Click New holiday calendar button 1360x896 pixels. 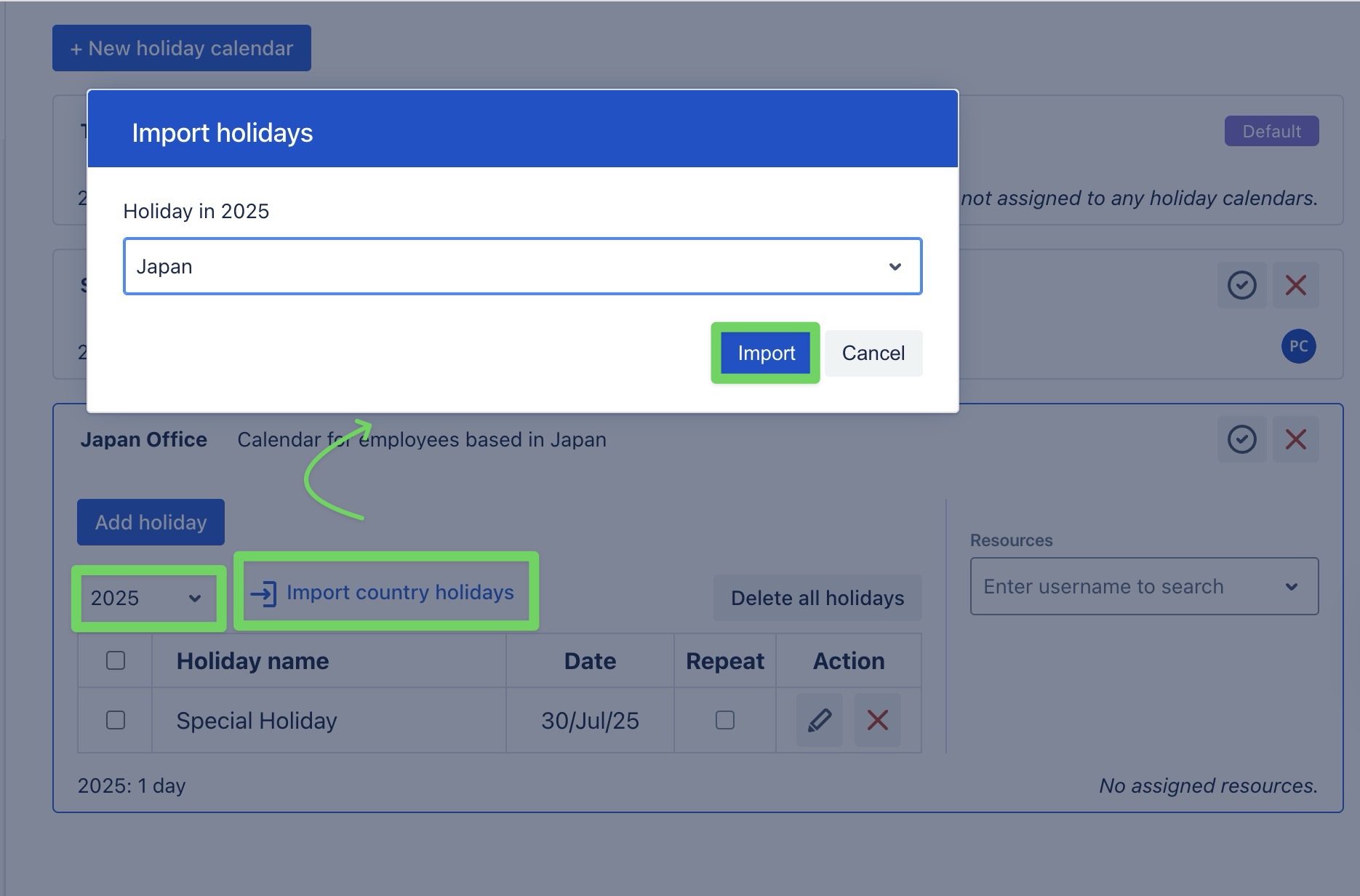(182, 48)
